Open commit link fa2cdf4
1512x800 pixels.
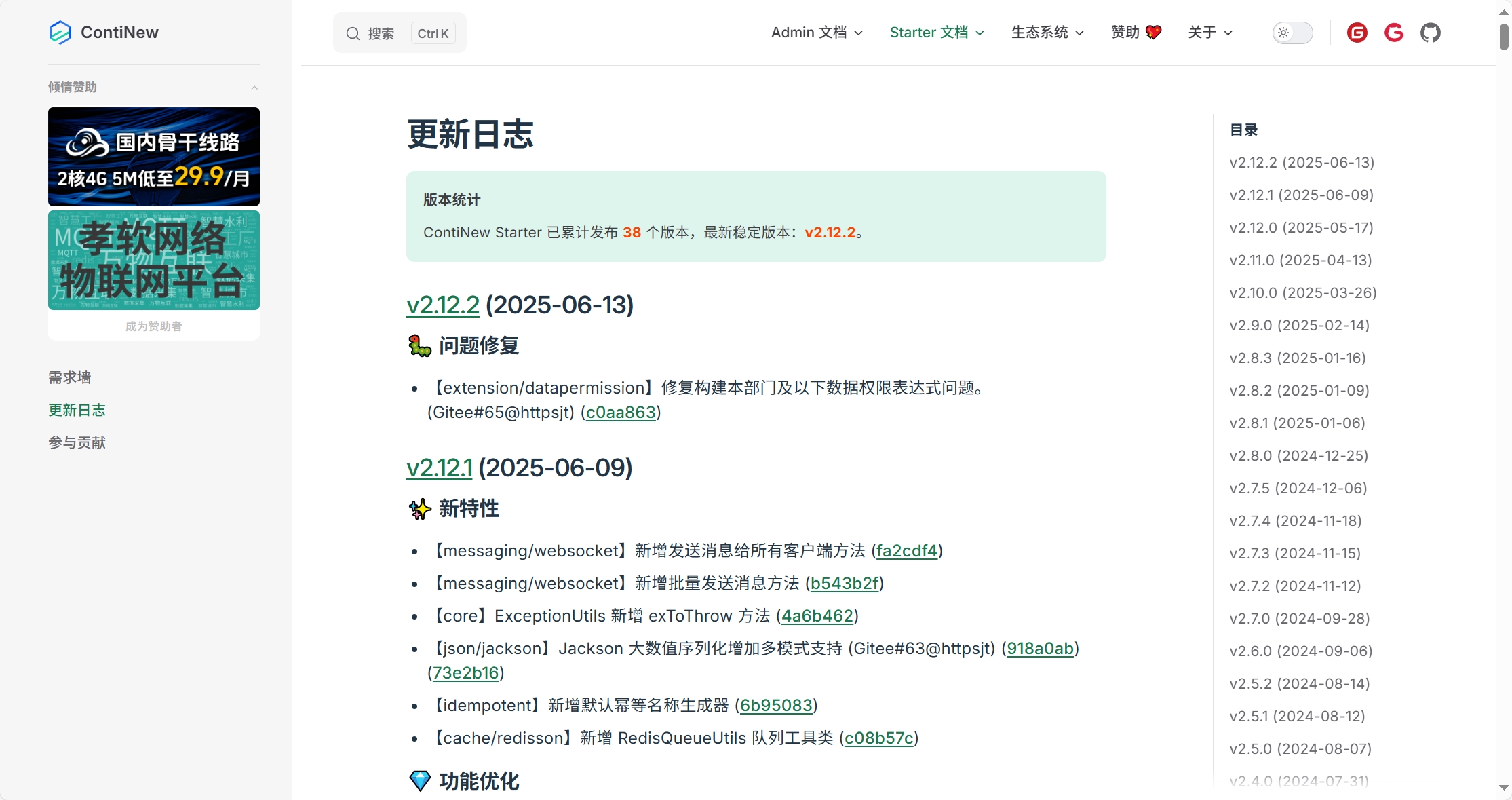click(907, 551)
